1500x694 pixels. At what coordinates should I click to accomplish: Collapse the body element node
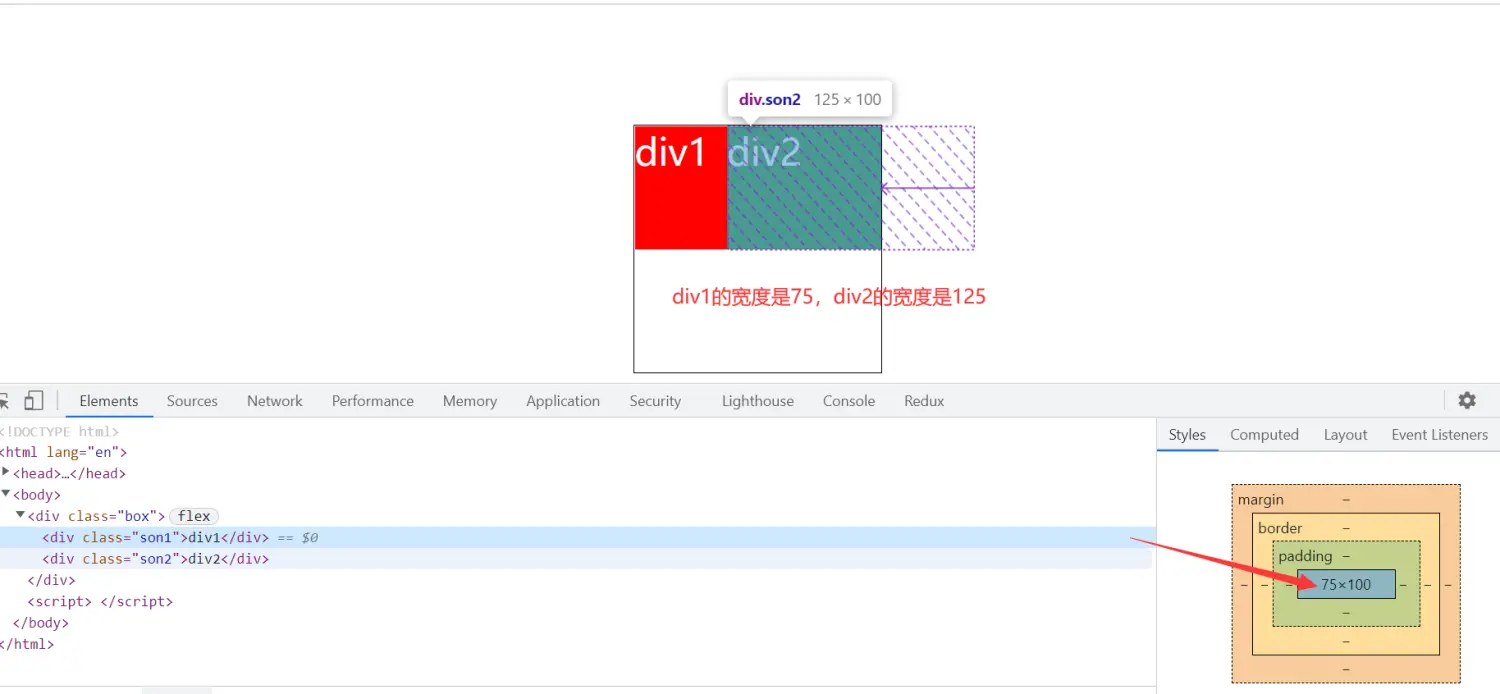point(6,494)
